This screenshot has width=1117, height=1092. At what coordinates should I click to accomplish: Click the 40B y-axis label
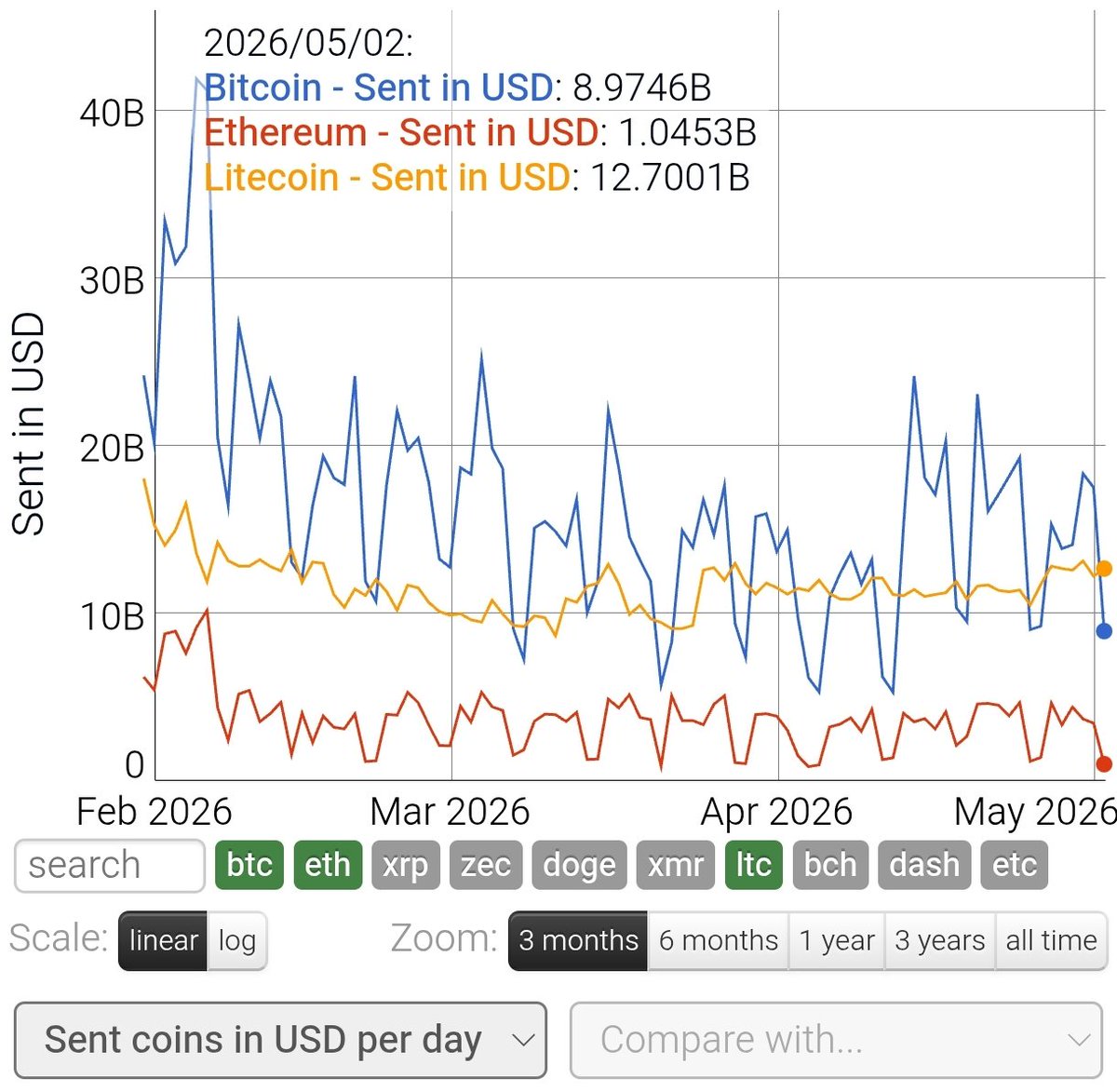[x=112, y=114]
